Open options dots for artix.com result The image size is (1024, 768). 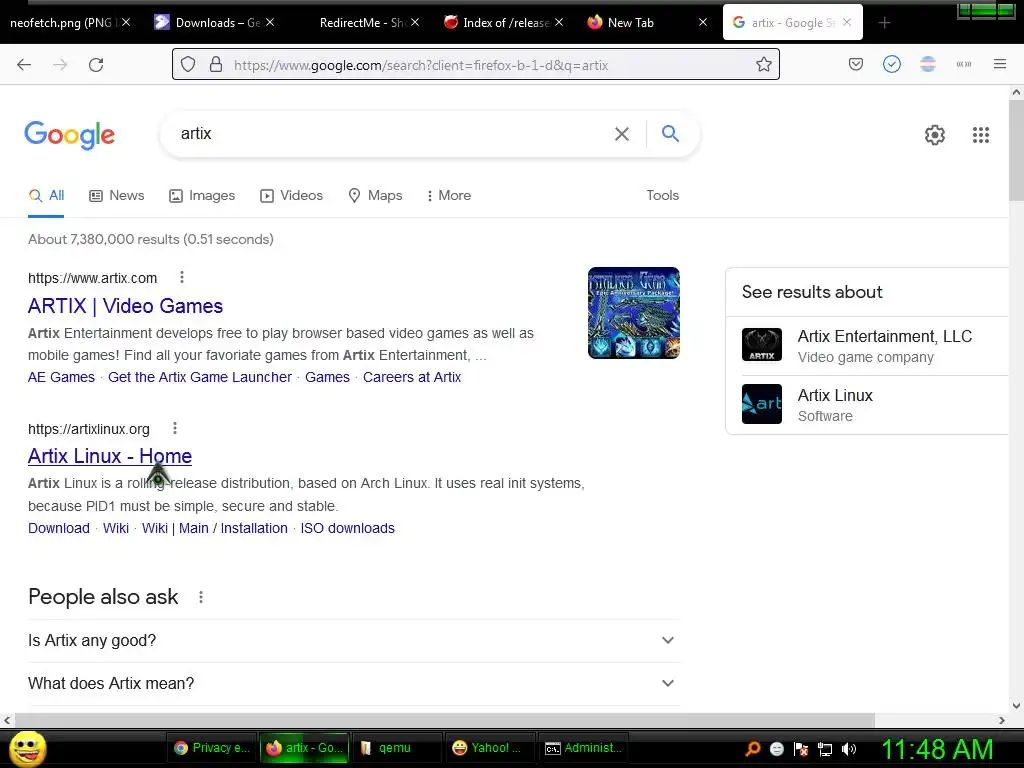[x=182, y=278]
